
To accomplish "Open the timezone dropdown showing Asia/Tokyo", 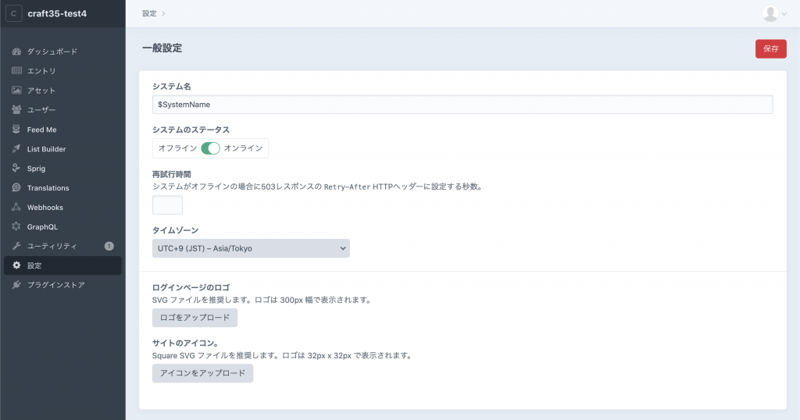I will coord(251,248).
